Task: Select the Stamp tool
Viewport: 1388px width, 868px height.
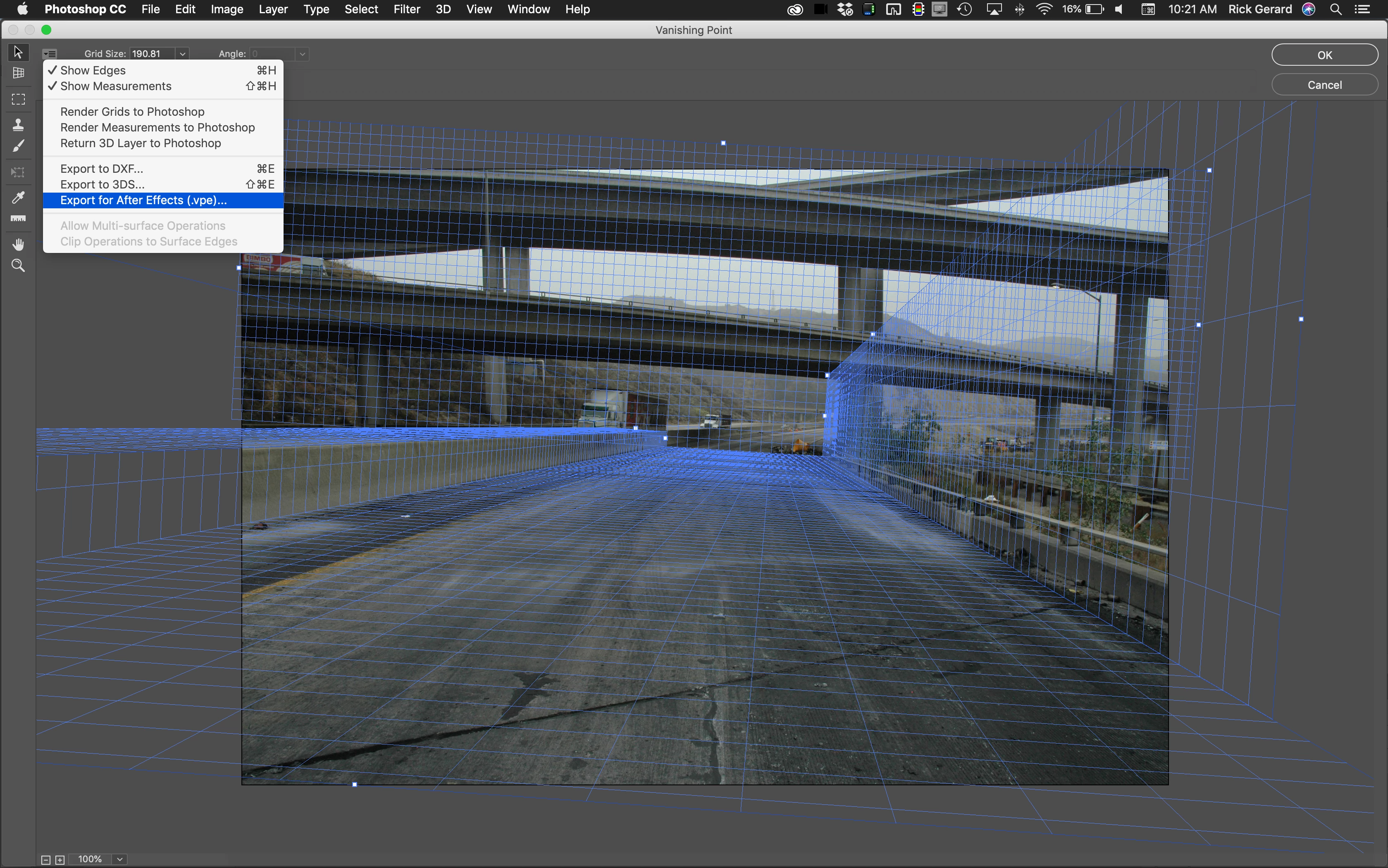Action: pos(18,124)
